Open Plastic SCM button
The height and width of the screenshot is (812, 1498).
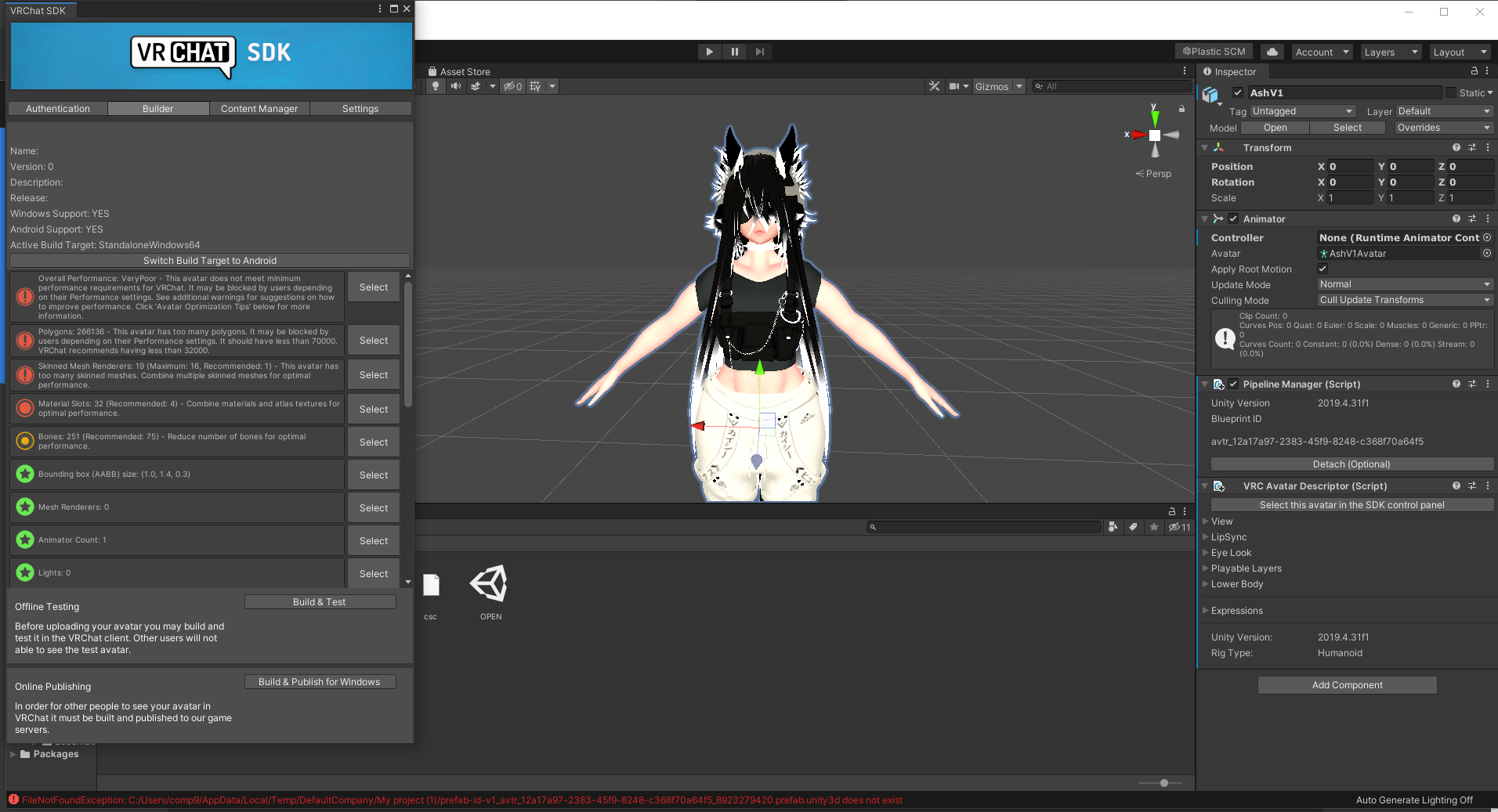coord(1214,52)
